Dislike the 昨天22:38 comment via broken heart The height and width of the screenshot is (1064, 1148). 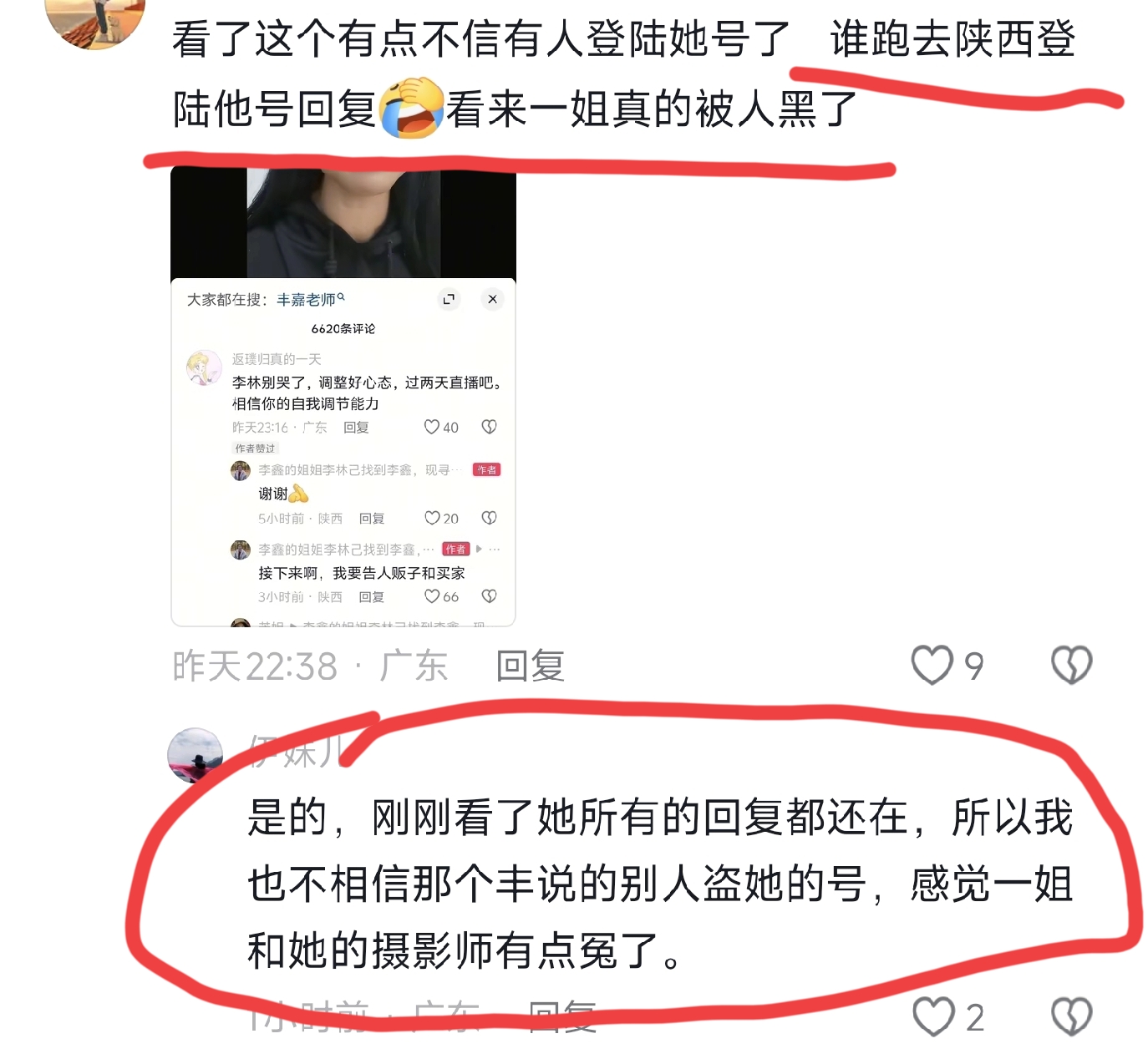click(1071, 666)
